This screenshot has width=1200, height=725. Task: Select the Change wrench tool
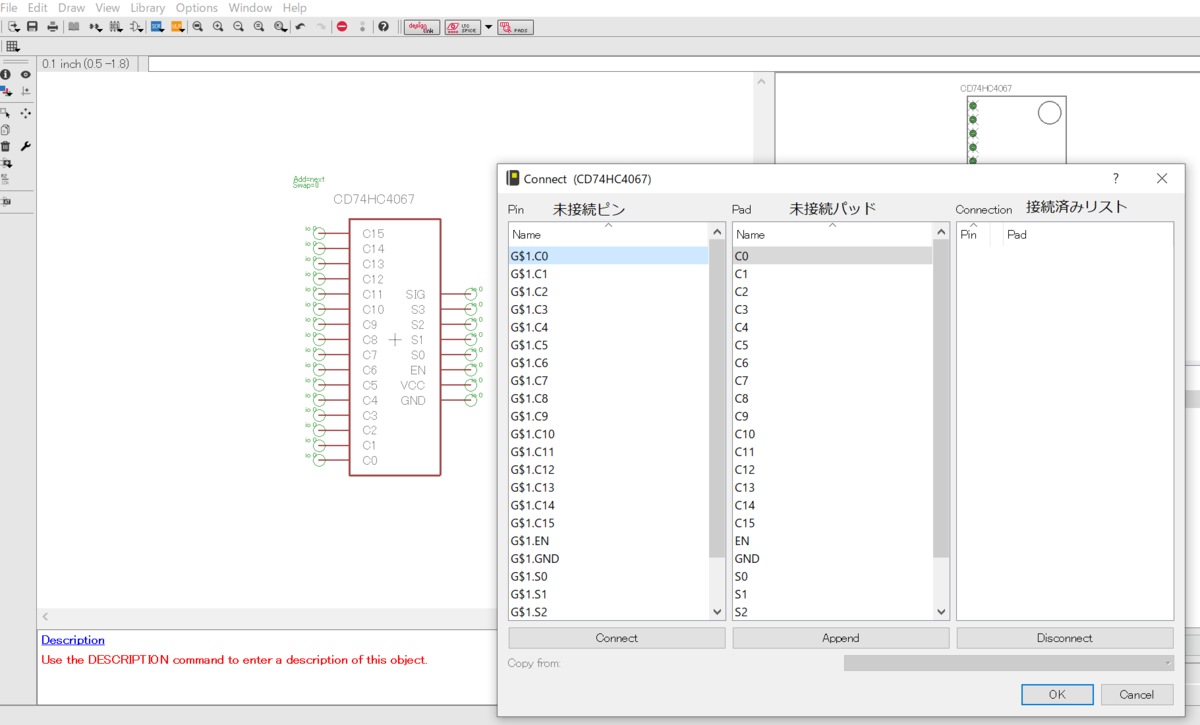pos(26,146)
